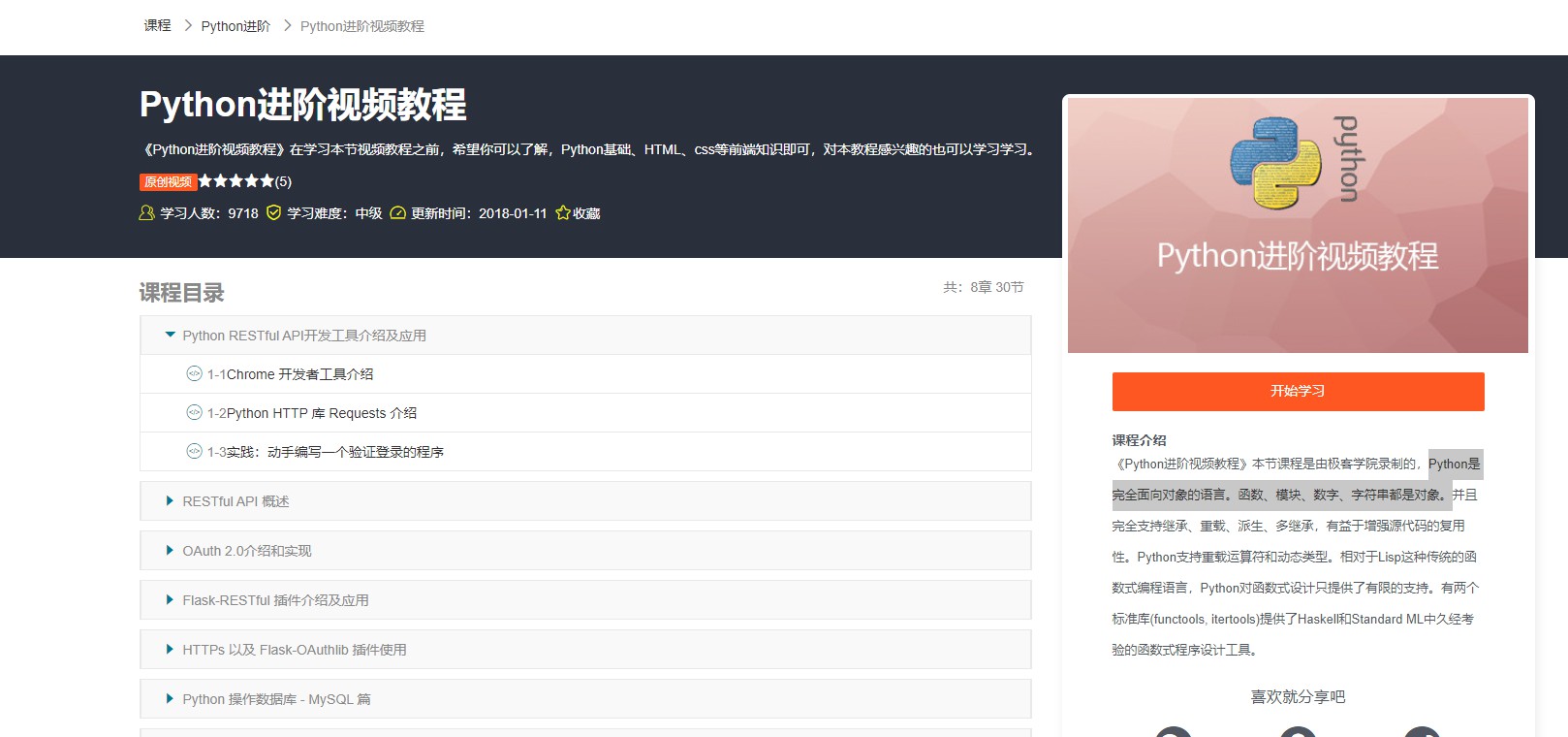The image size is (1568, 737).
Task: Expand the RESTful API 概述 chapter
Action: click(x=585, y=501)
